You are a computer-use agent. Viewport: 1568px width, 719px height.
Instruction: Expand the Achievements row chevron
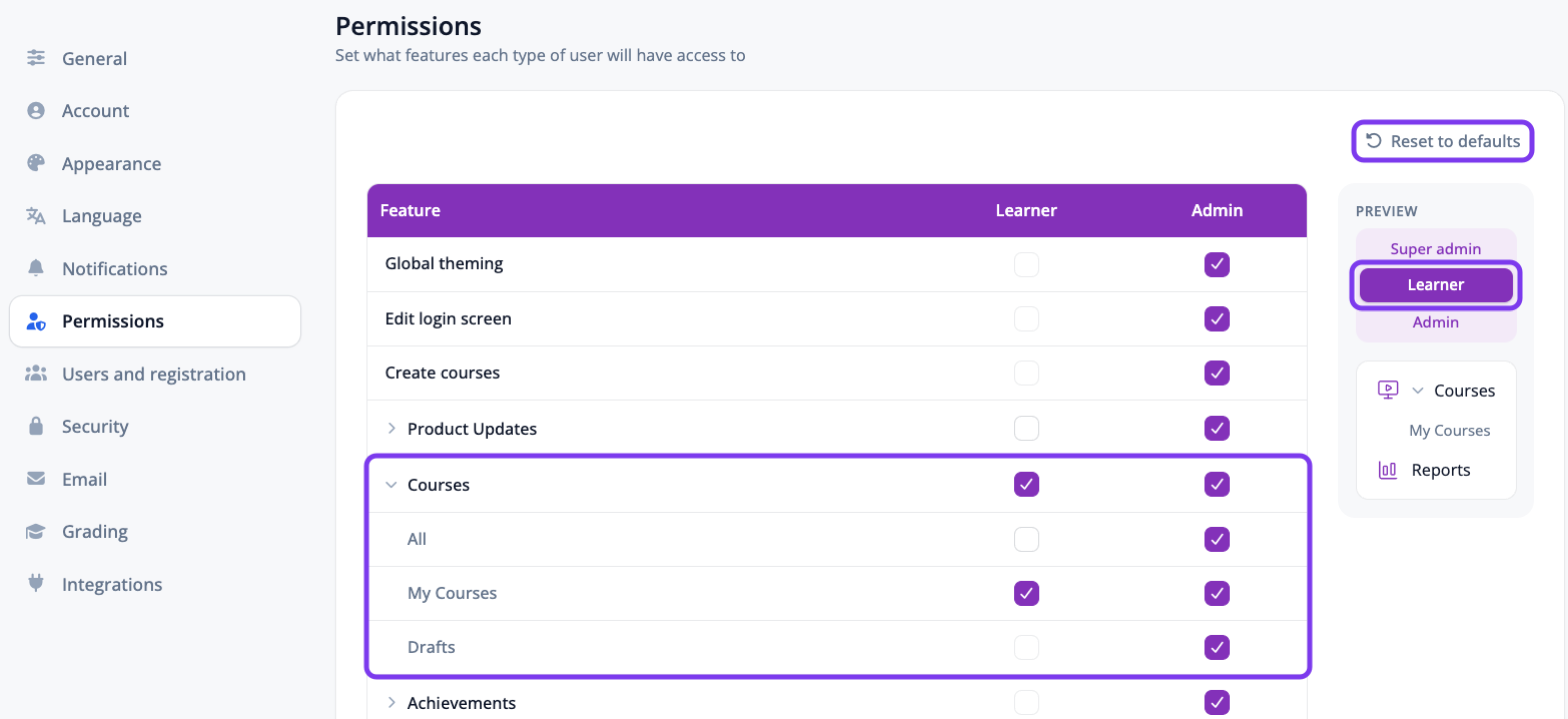point(391,703)
